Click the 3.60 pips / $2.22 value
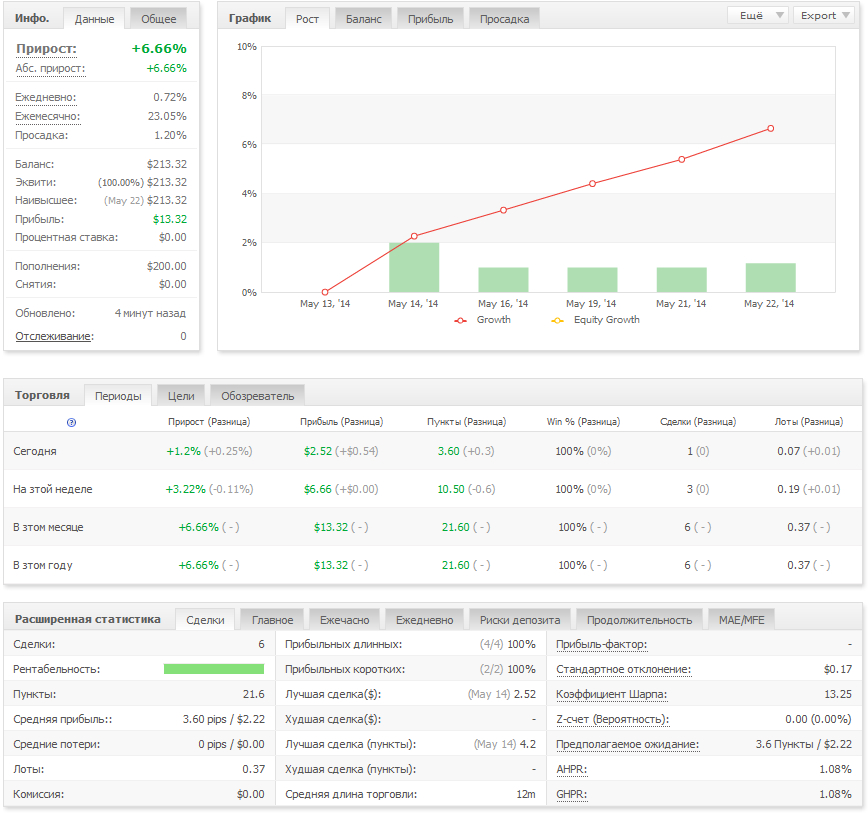 click(x=224, y=719)
